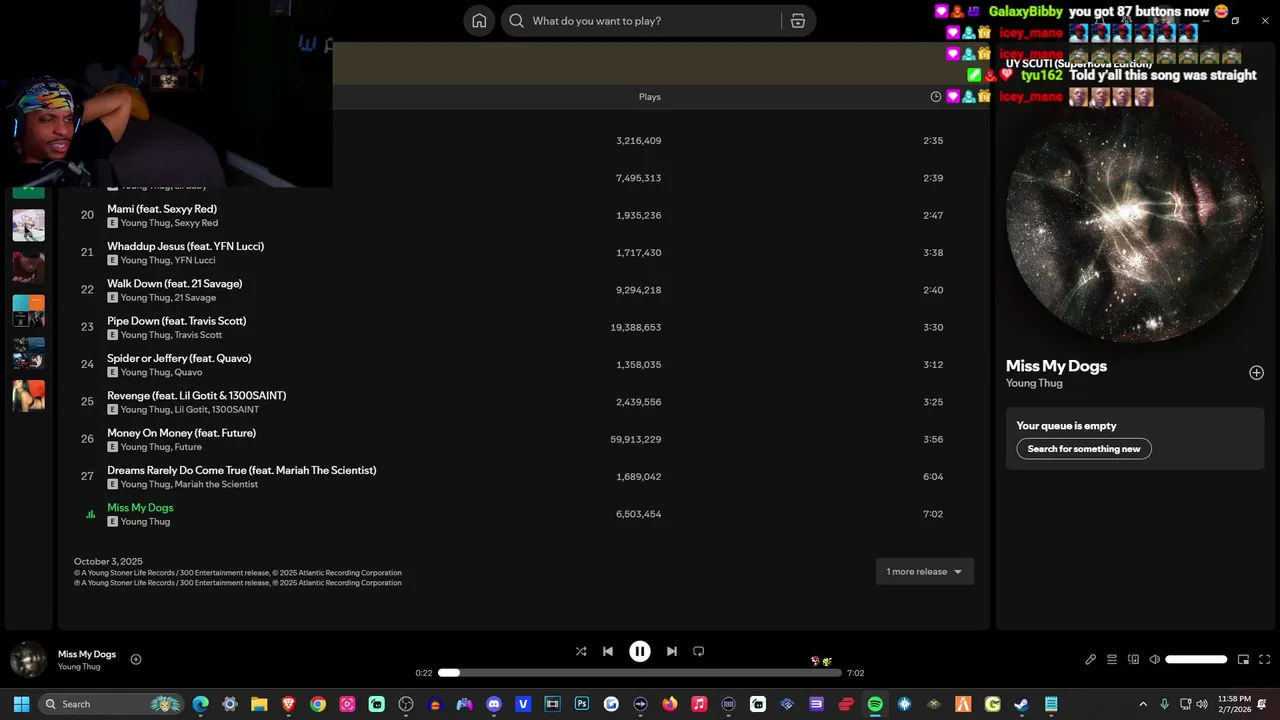Click duration 7:02 in Miss My Dogs row
Viewport: 1280px width, 720px height.
[x=933, y=514]
